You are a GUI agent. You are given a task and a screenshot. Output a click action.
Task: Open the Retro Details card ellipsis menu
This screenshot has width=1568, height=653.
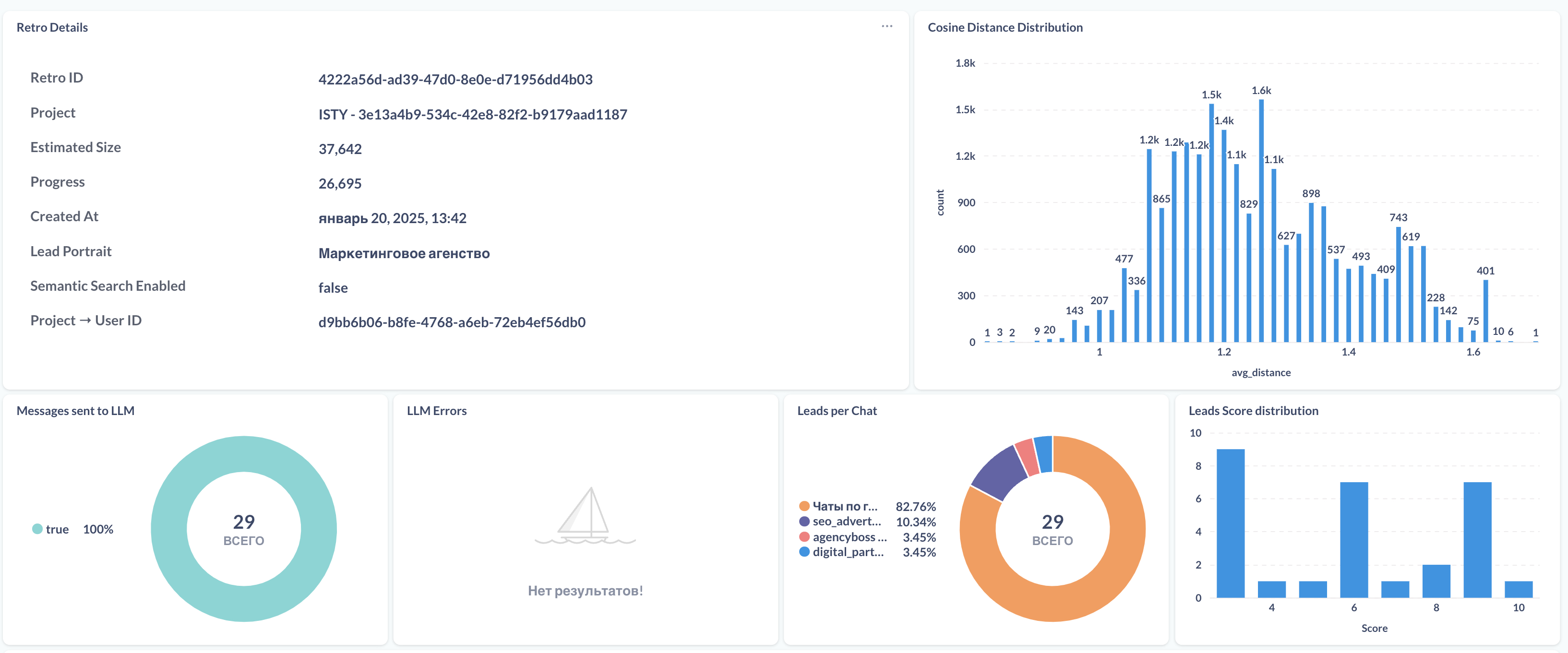pyautogui.click(x=887, y=27)
